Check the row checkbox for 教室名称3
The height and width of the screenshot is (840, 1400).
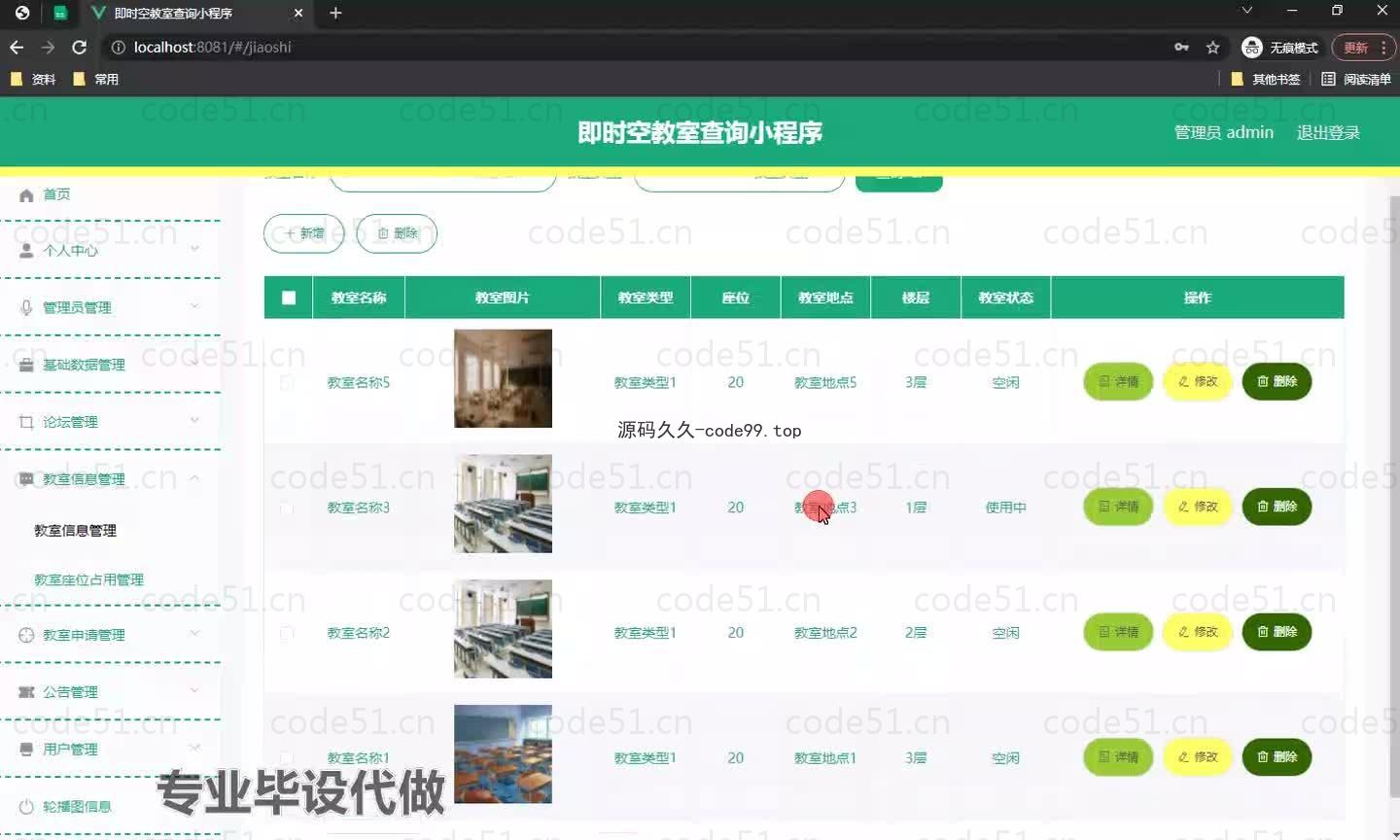point(287,507)
